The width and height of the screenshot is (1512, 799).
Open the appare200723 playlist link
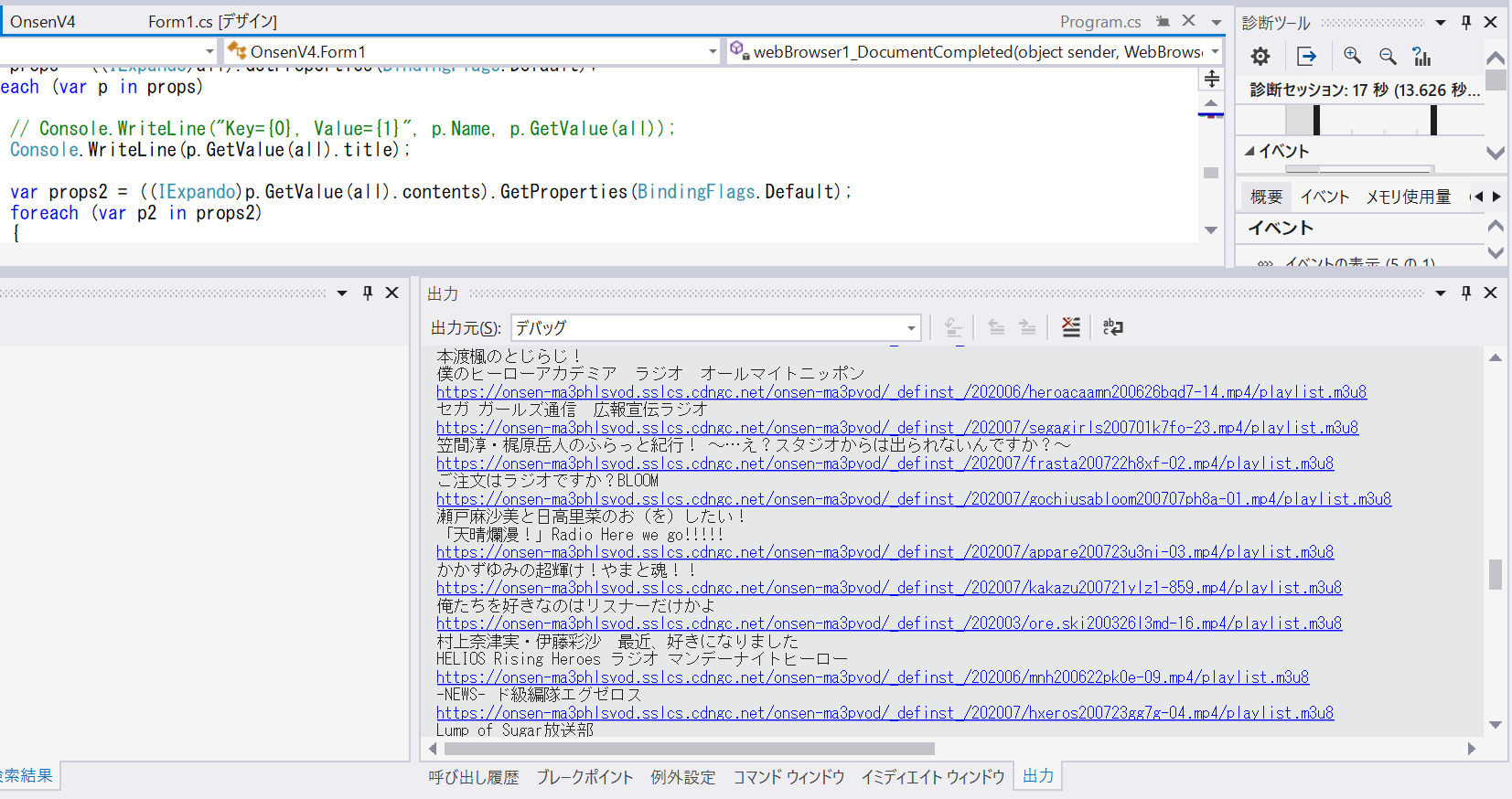(x=885, y=552)
